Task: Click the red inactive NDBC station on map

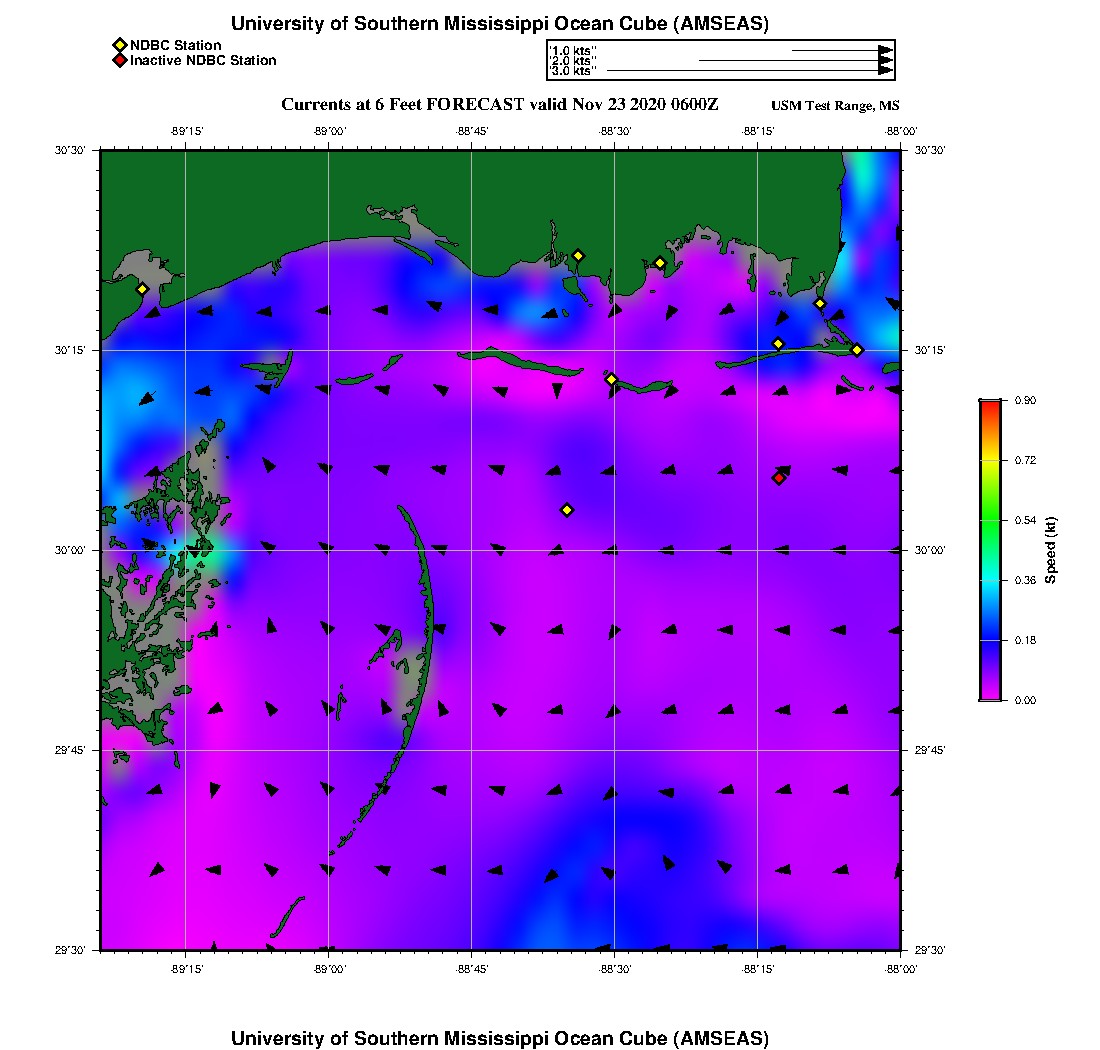Action: point(779,478)
